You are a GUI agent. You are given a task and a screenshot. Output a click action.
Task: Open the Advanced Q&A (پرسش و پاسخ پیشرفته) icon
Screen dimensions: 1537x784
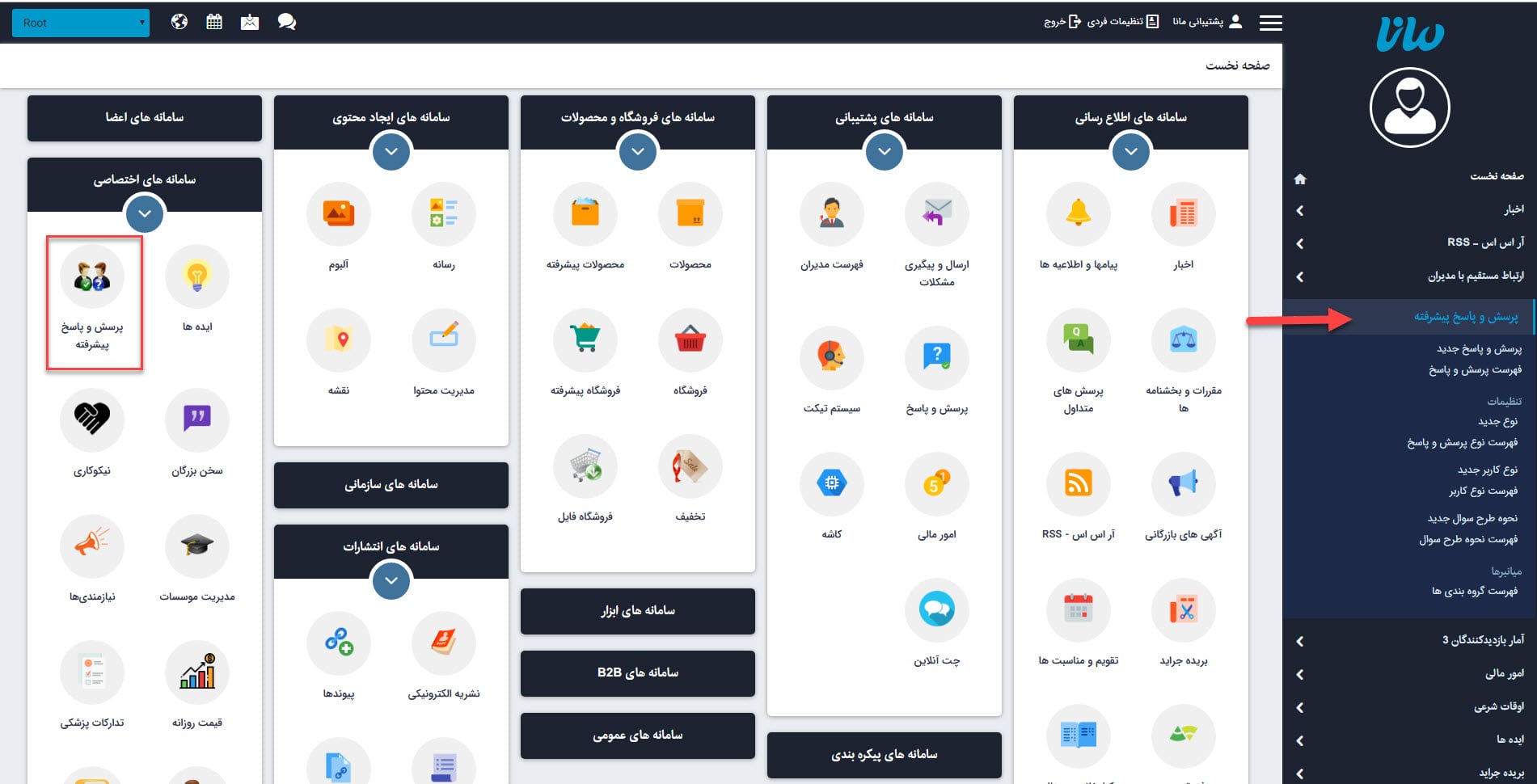pos(92,277)
